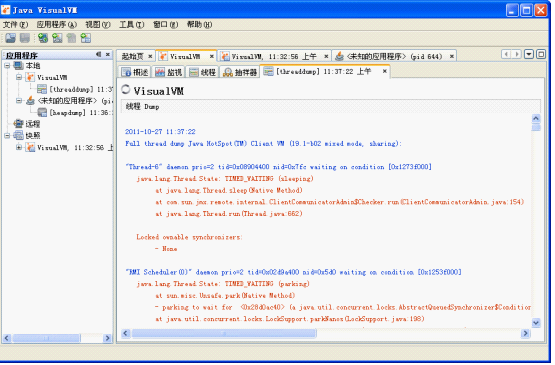Click thread dump vertical scrollbar down arrow
Viewport: 555px width, 365px height.
pyautogui.click(x=536, y=323)
